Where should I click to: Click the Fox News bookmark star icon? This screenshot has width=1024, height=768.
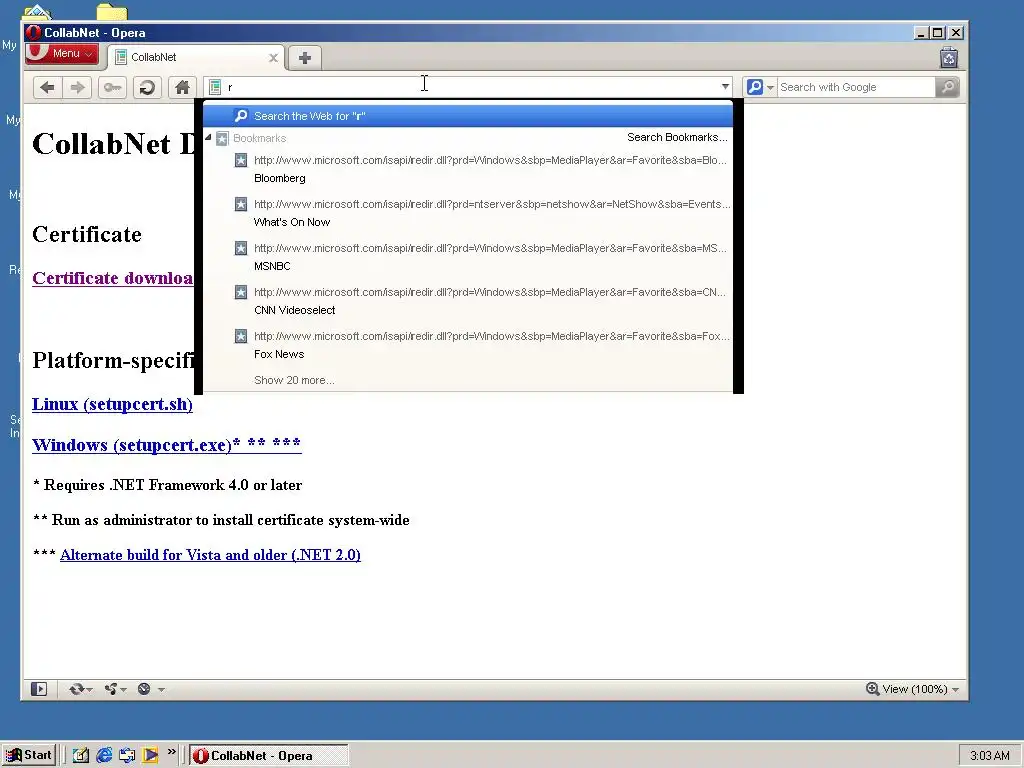(x=240, y=336)
